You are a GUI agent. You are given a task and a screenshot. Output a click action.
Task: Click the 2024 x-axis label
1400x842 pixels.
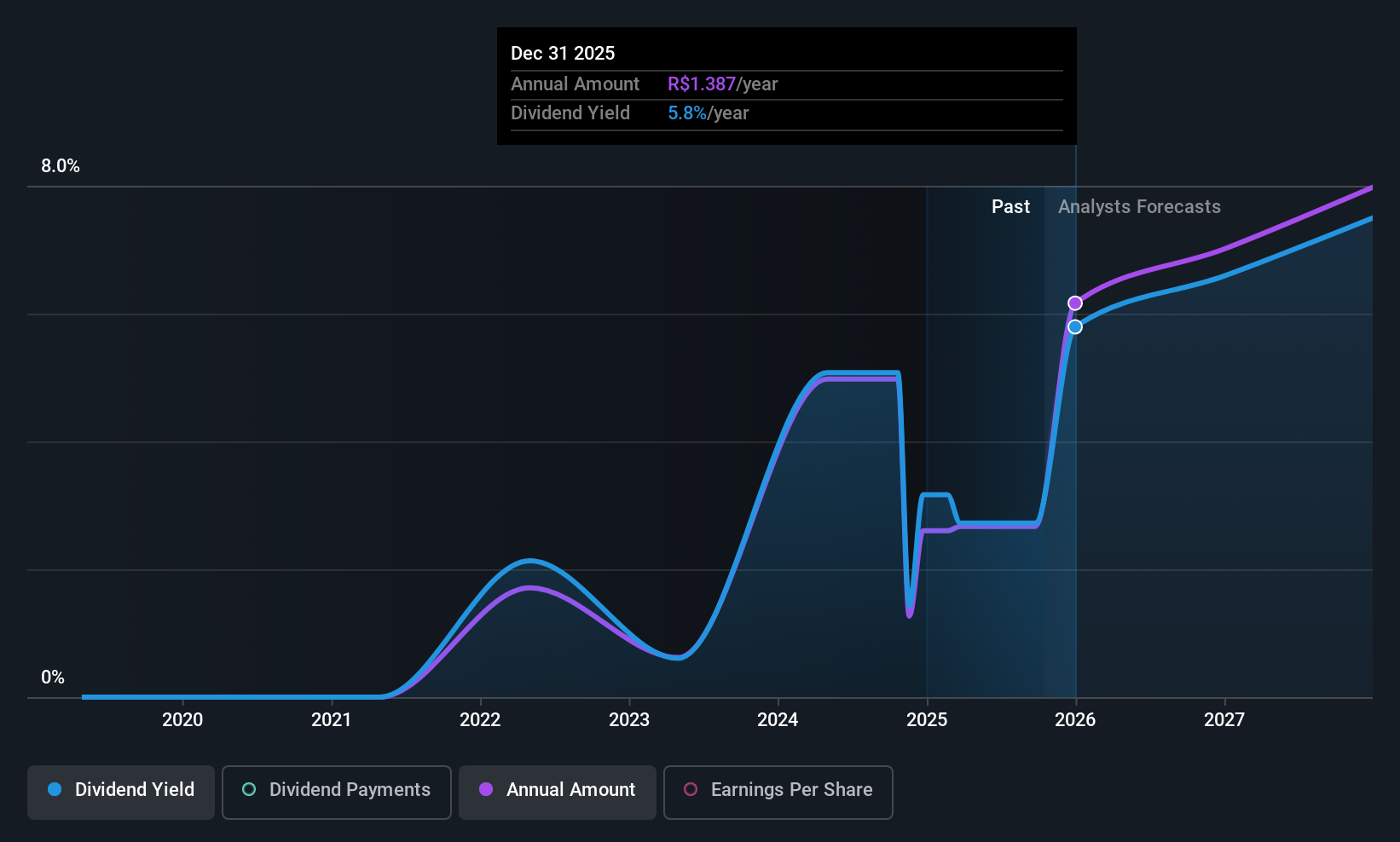click(778, 720)
